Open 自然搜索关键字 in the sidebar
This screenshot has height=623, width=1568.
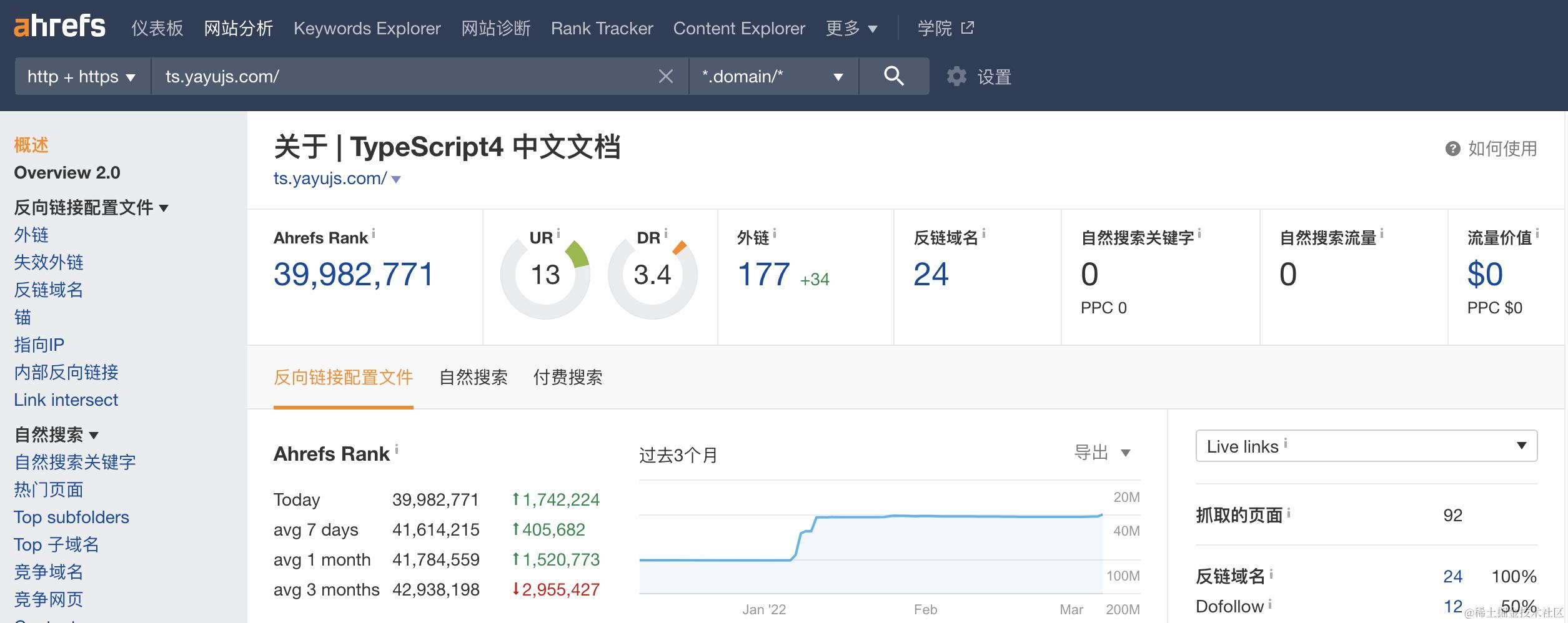coord(75,462)
